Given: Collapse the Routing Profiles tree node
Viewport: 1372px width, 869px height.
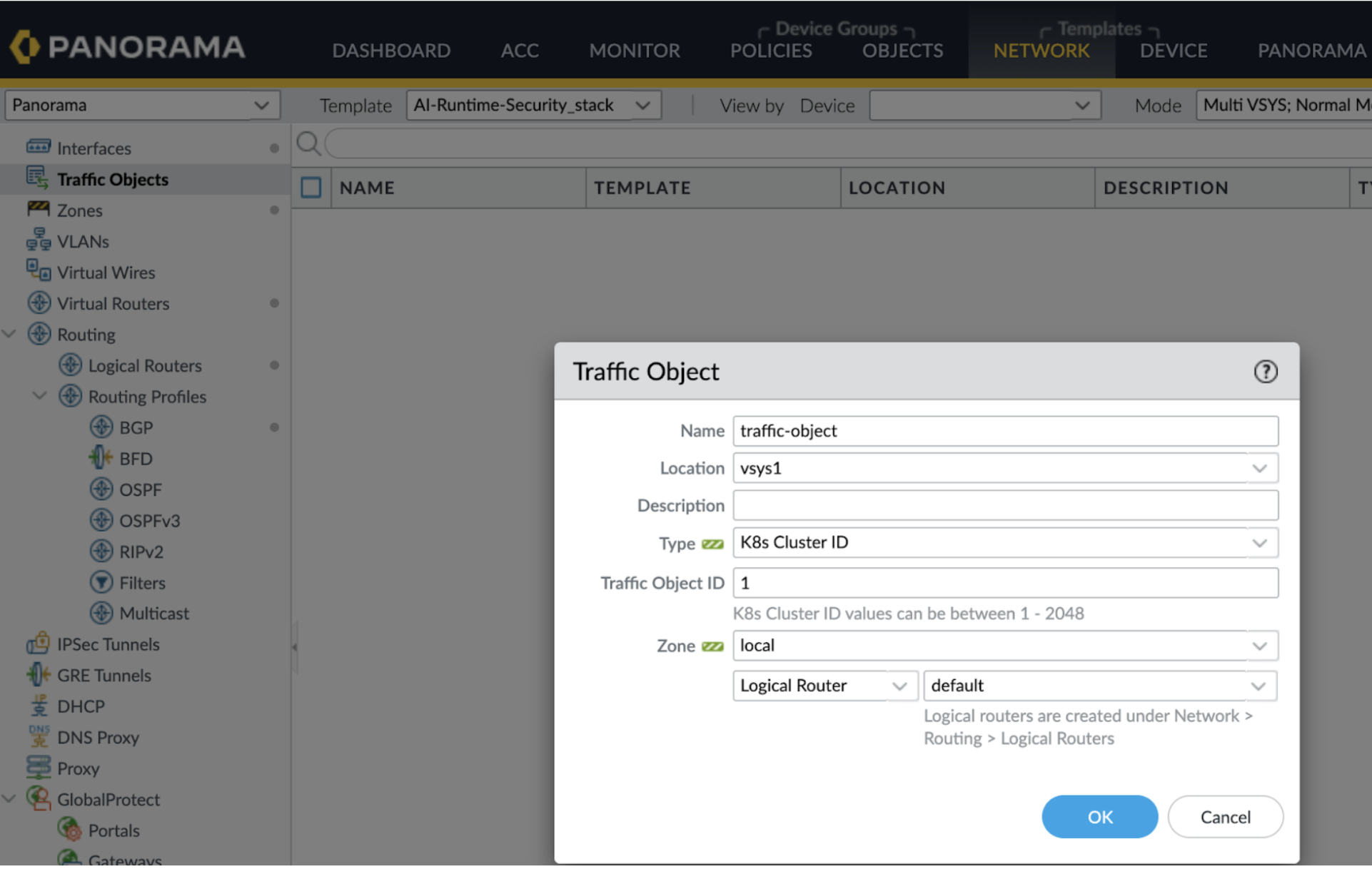Looking at the screenshot, I should coord(40,396).
